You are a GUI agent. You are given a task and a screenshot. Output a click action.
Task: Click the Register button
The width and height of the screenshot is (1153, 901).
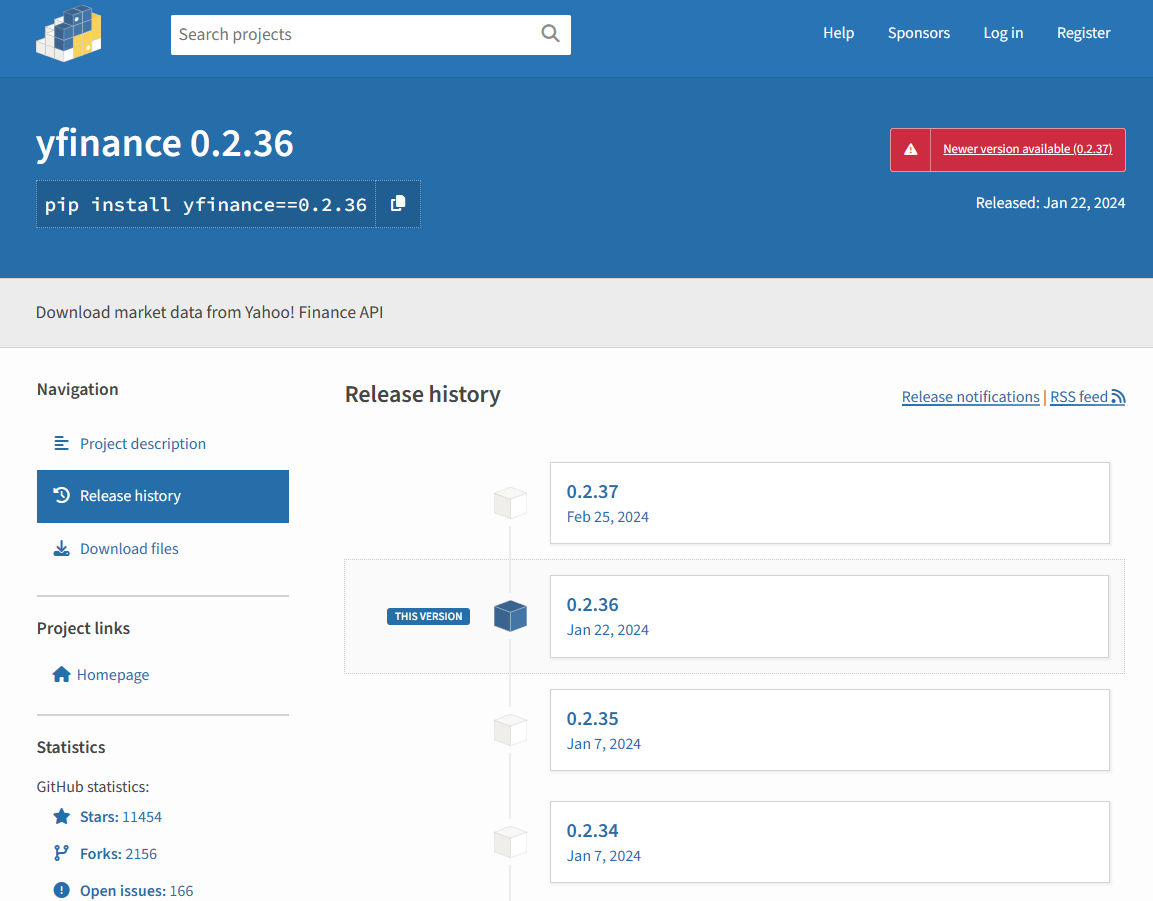point(1083,33)
